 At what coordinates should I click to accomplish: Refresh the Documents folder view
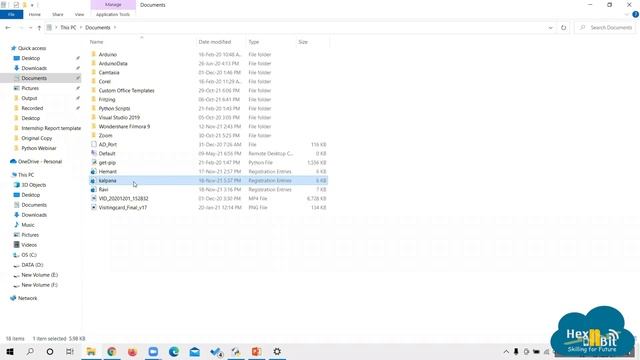tap(563, 27)
